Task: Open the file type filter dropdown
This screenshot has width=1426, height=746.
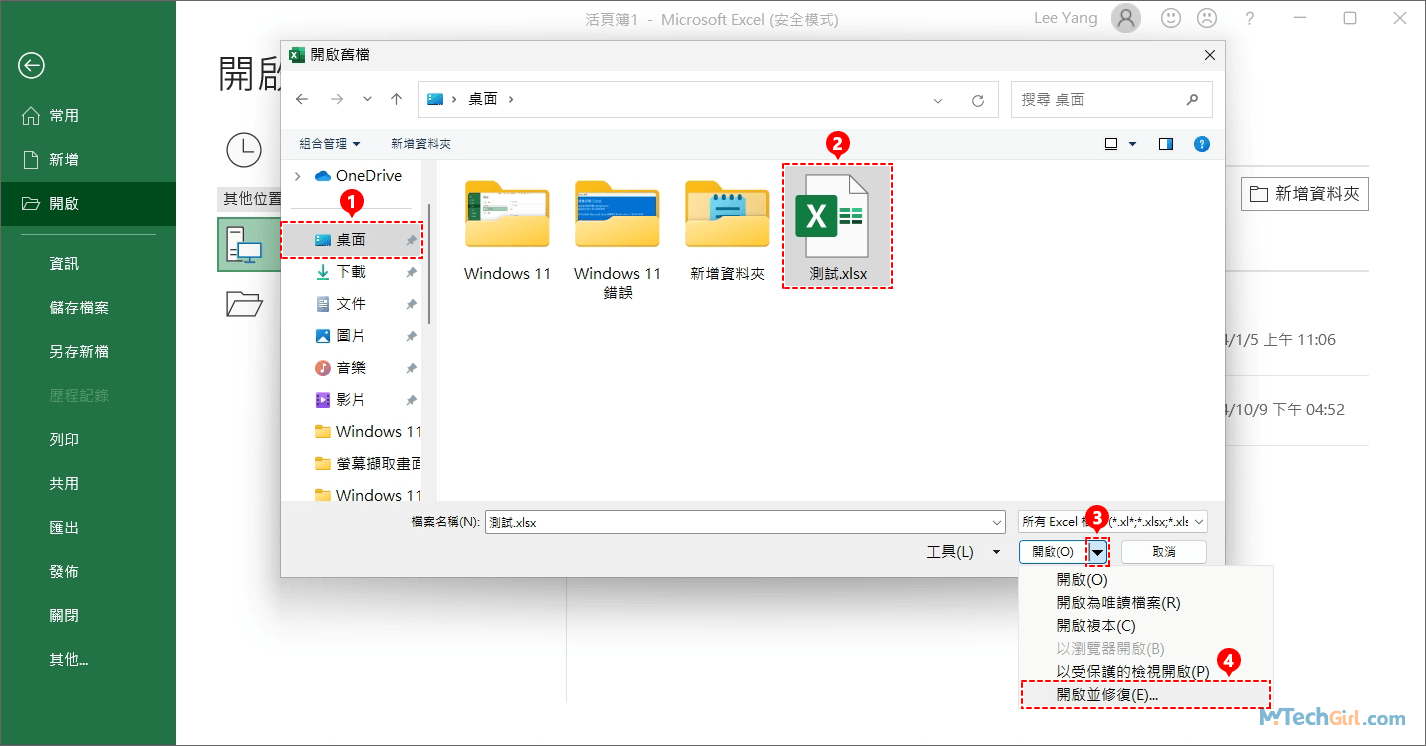Action: click(1112, 521)
